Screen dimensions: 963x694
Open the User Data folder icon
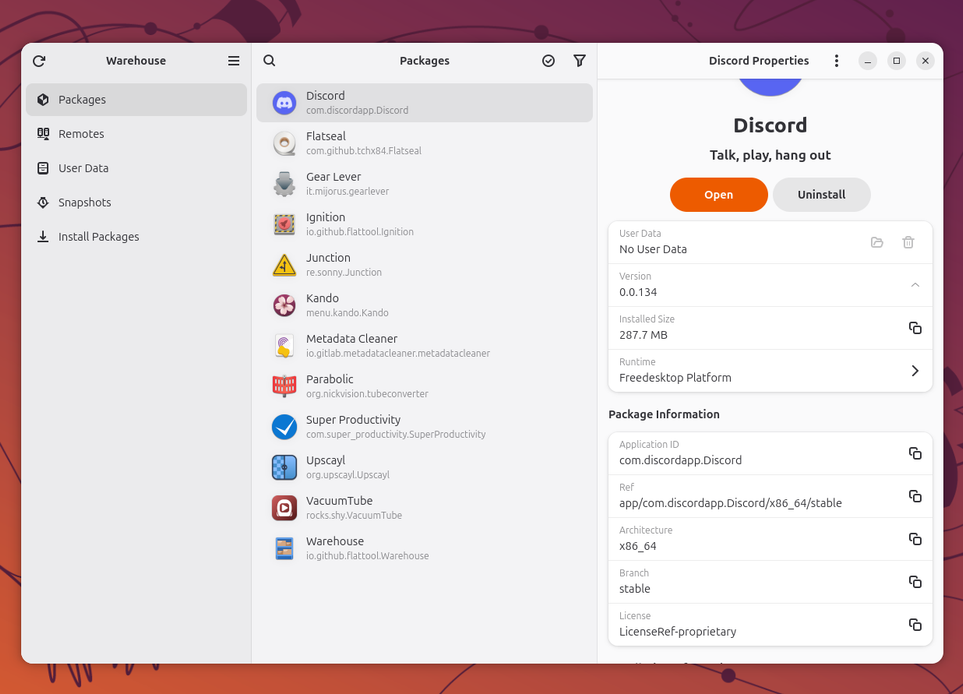coord(877,243)
